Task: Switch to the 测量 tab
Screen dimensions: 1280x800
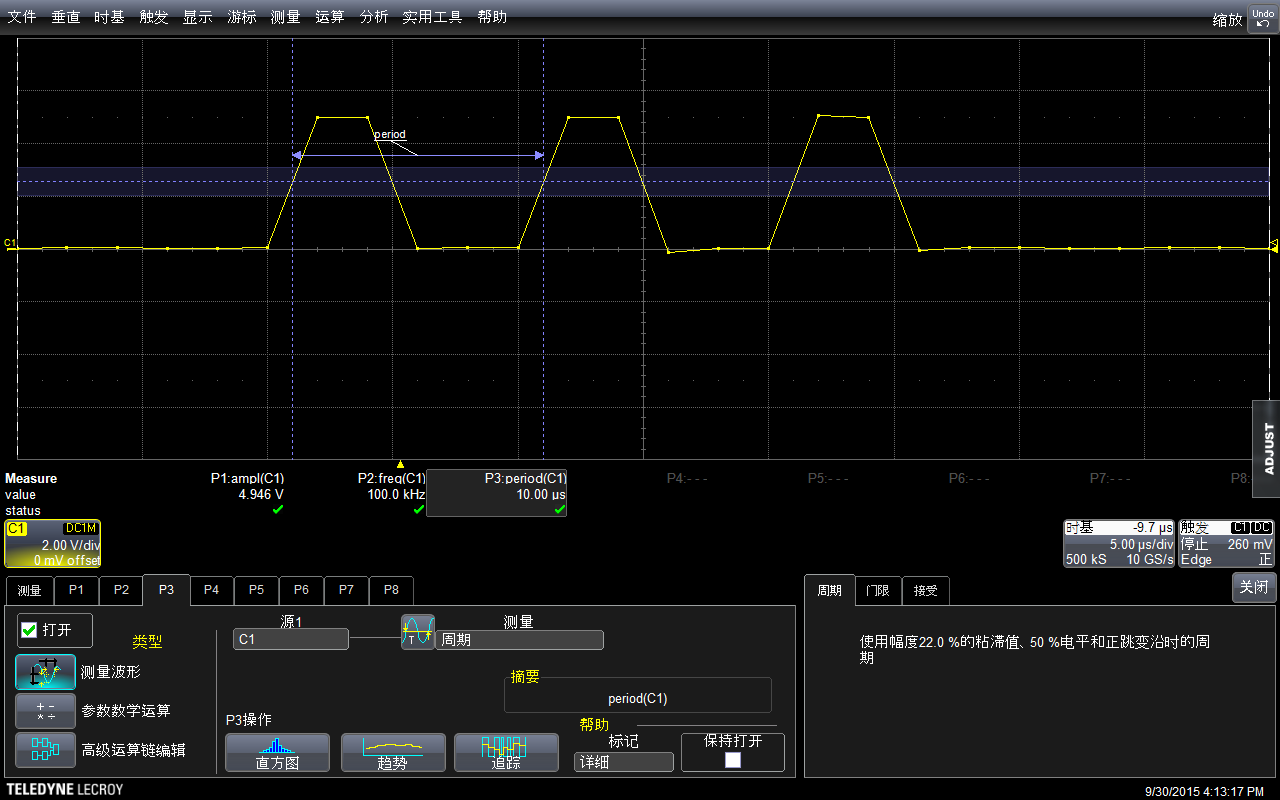Action: click(x=29, y=590)
